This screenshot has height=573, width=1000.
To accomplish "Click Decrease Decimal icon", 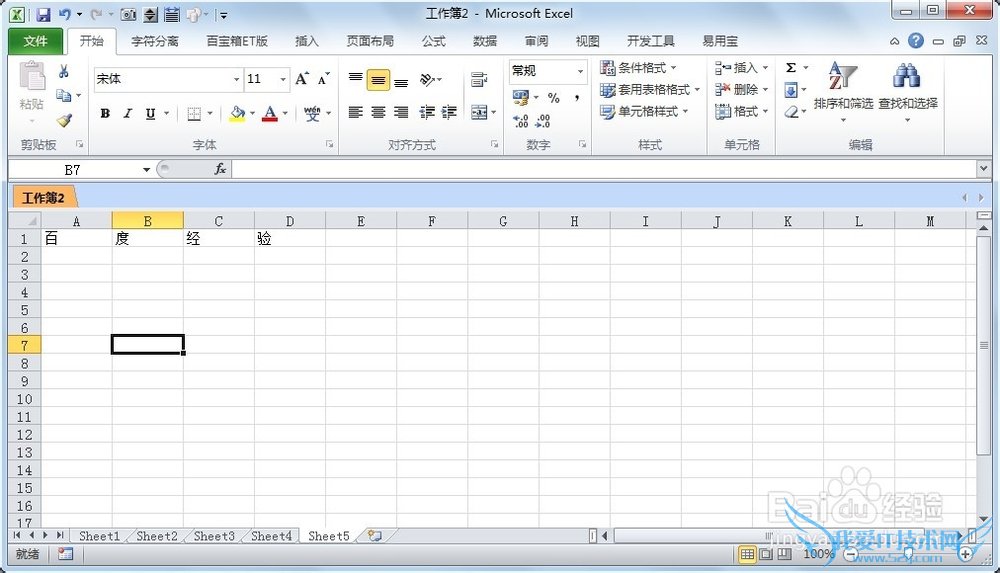I will point(543,121).
